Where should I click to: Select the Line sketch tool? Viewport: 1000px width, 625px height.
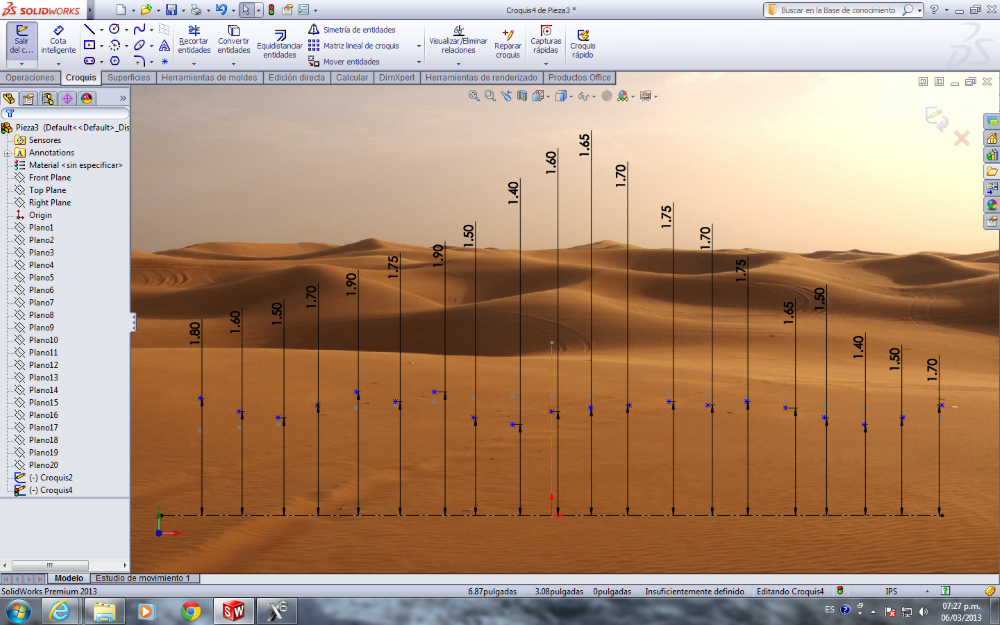[89, 29]
